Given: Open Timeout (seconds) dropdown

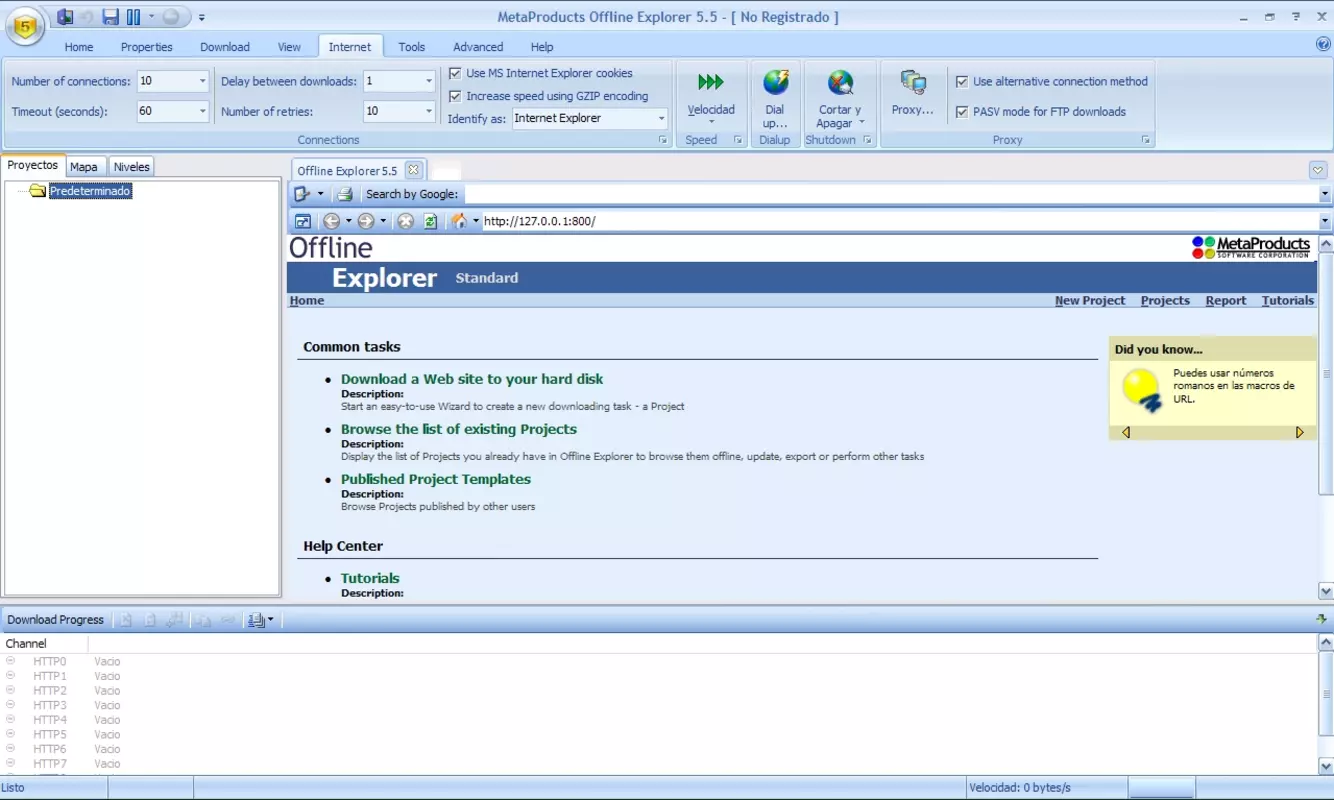Looking at the screenshot, I should pyautogui.click(x=202, y=111).
